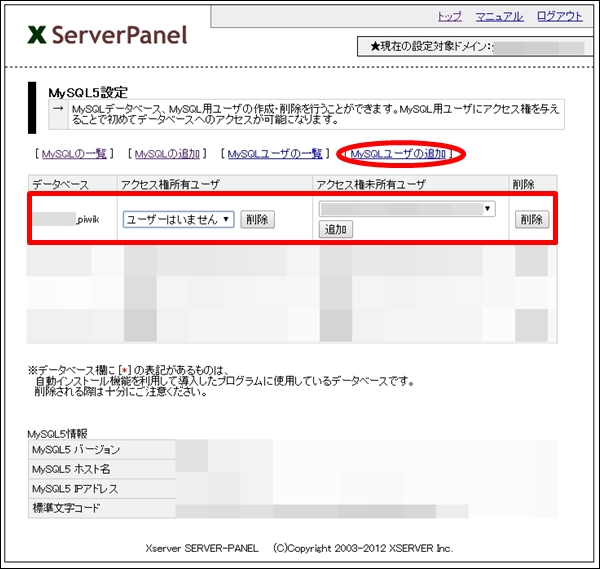
Task: Click the MySQL5情報 label
Action: pyautogui.click(x=57, y=434)
